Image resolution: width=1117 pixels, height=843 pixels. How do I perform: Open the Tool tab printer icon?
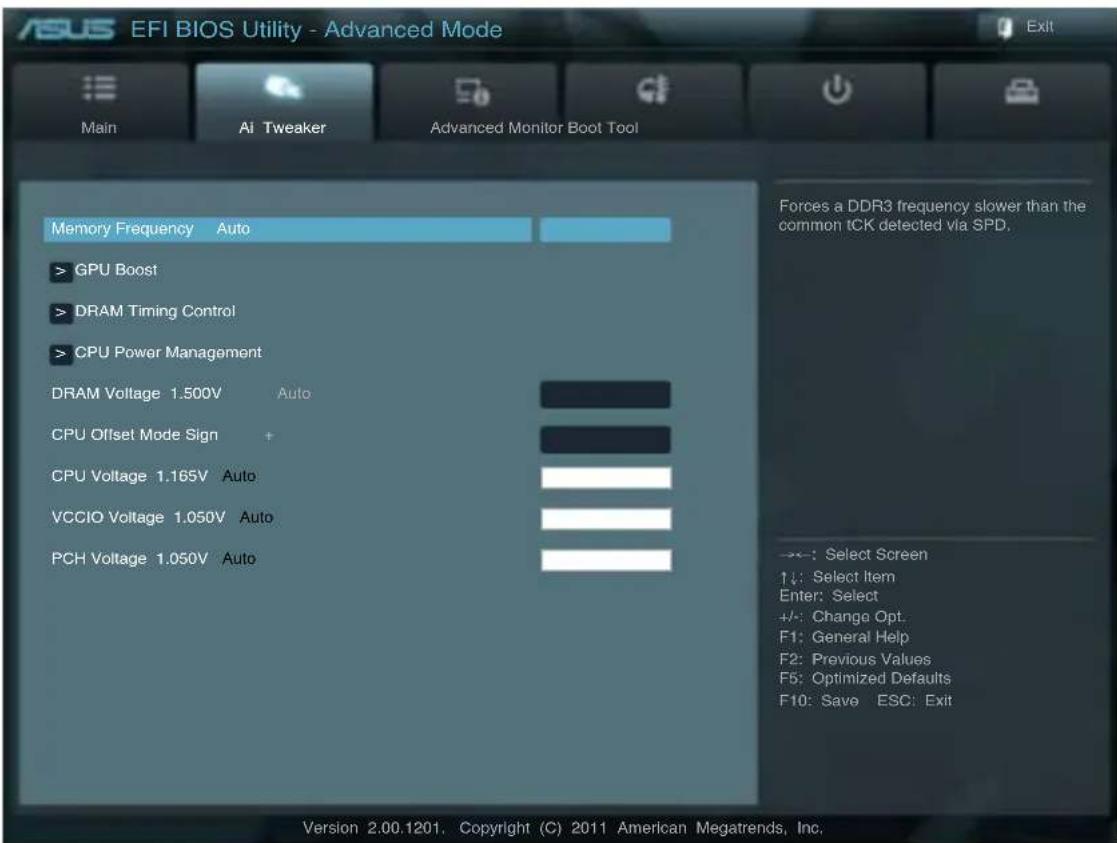pyautogui.click(x=1022, y=91)
